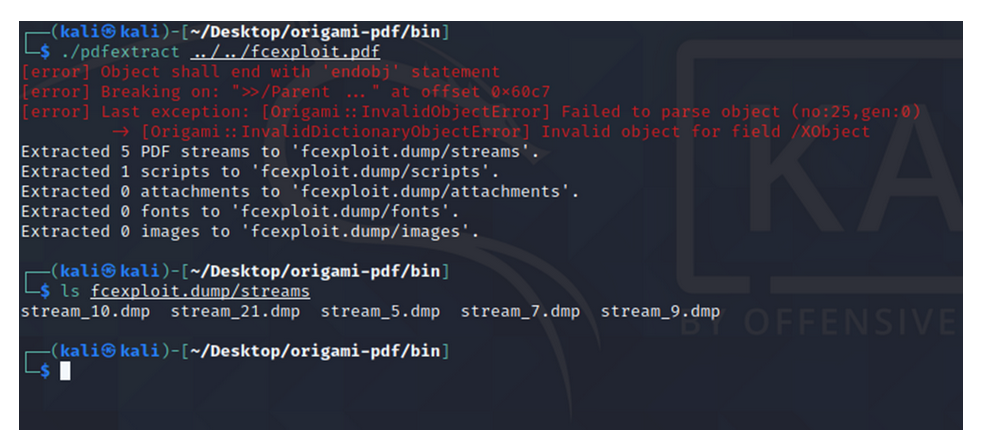Viewport: 983px width, 444px height.
Task: Select stream_5.dmp in the listing
Action: coord(380,311)
